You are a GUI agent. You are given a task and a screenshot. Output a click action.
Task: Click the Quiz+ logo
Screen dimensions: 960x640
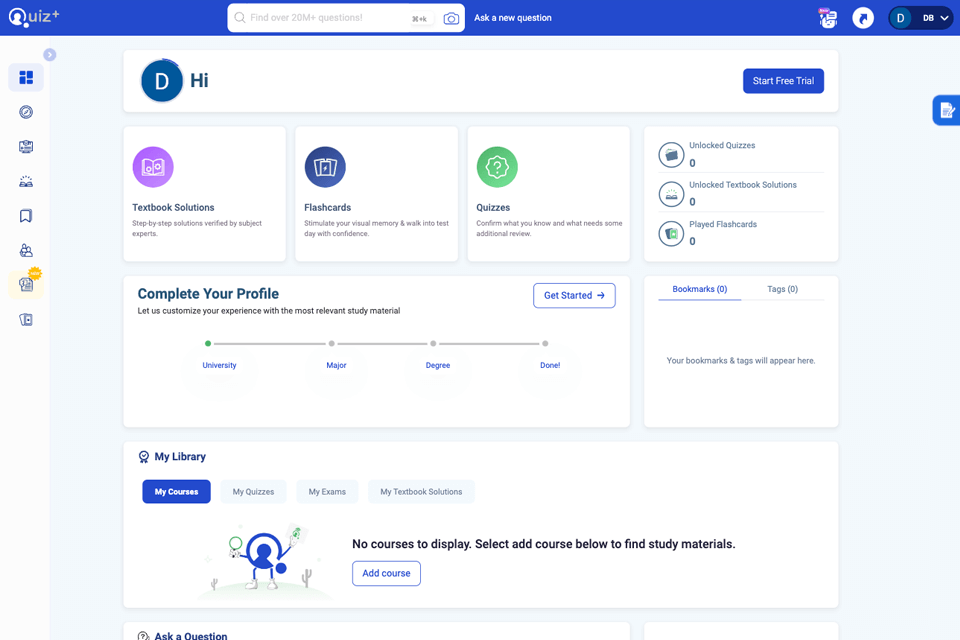coord(34,17)
